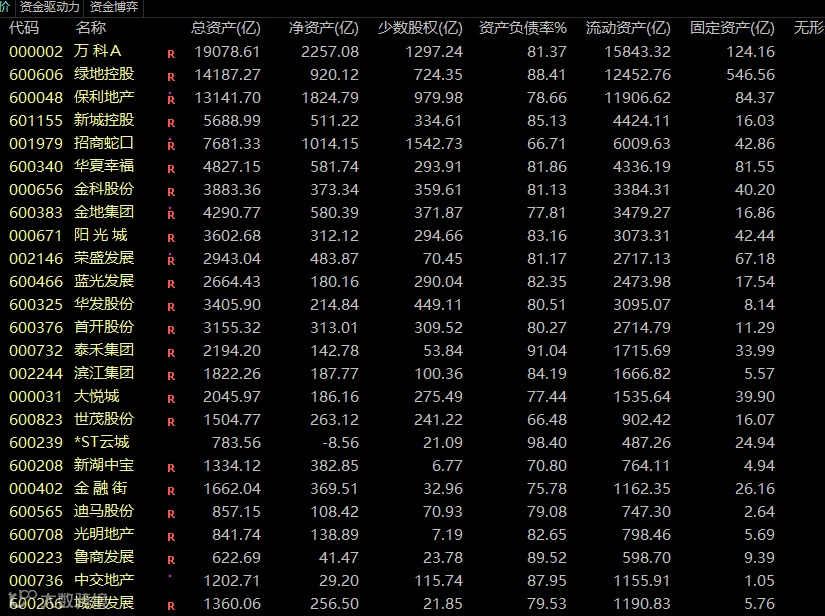Click net assets value -8.56

341,443
